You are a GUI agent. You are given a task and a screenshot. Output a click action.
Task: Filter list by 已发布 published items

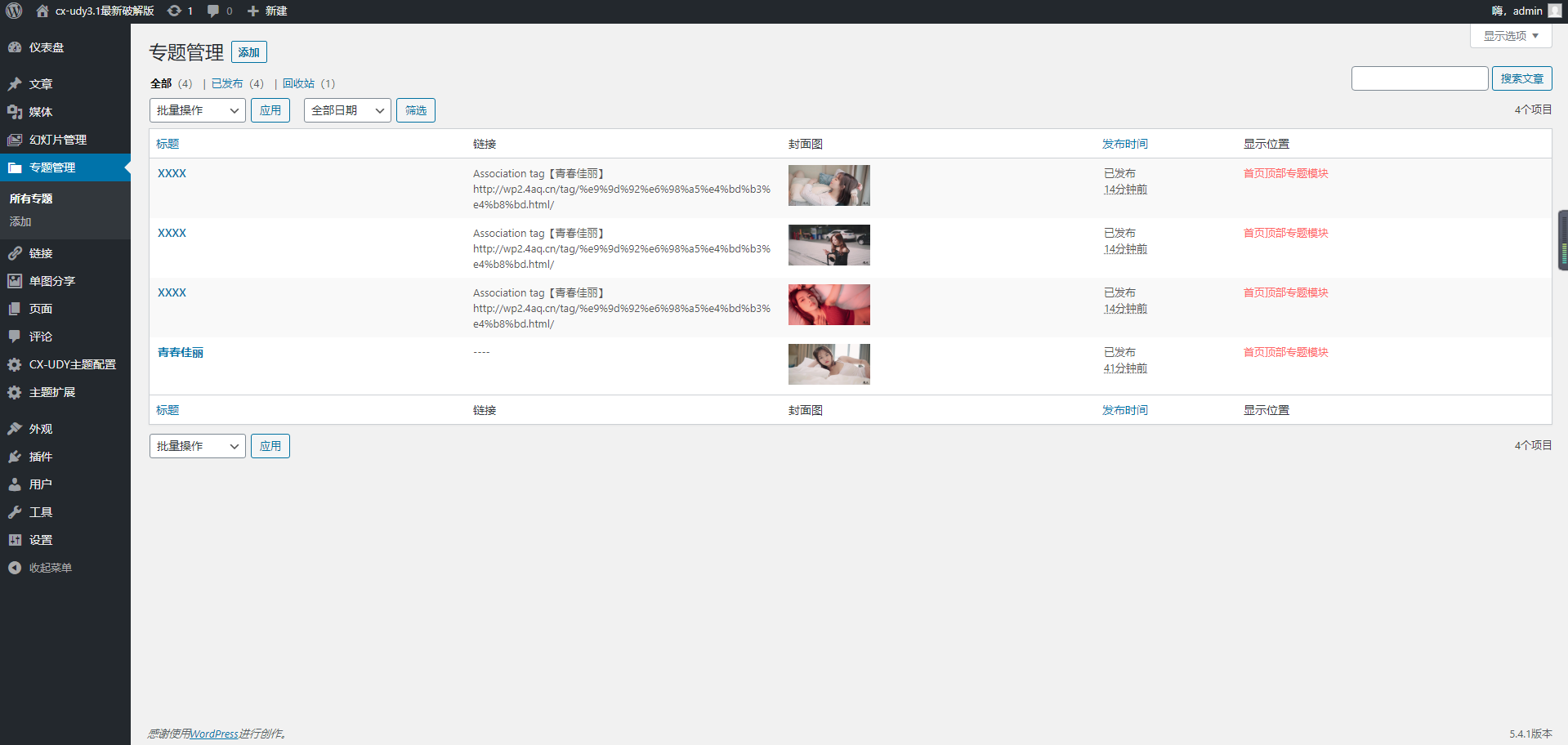tap(227, 83)
